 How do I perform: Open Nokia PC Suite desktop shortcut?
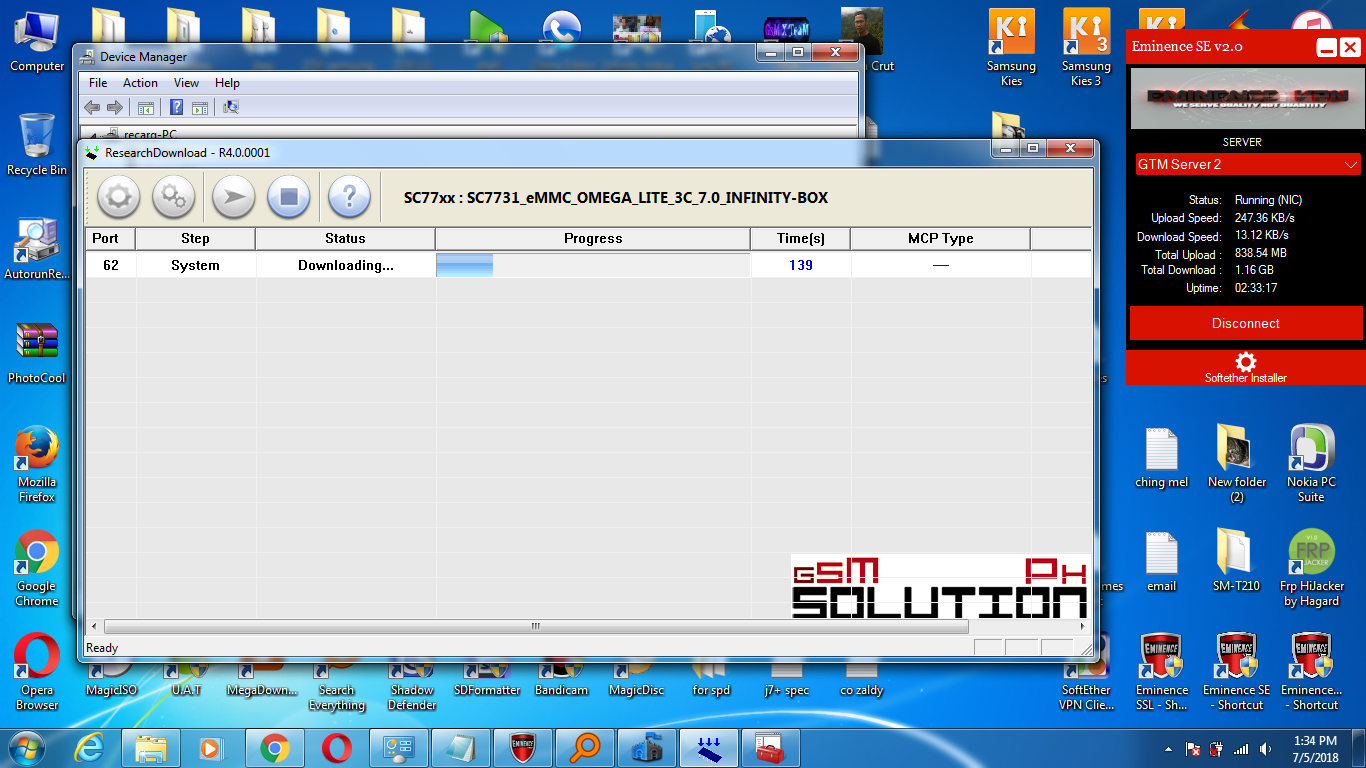tap(1311, 464)
